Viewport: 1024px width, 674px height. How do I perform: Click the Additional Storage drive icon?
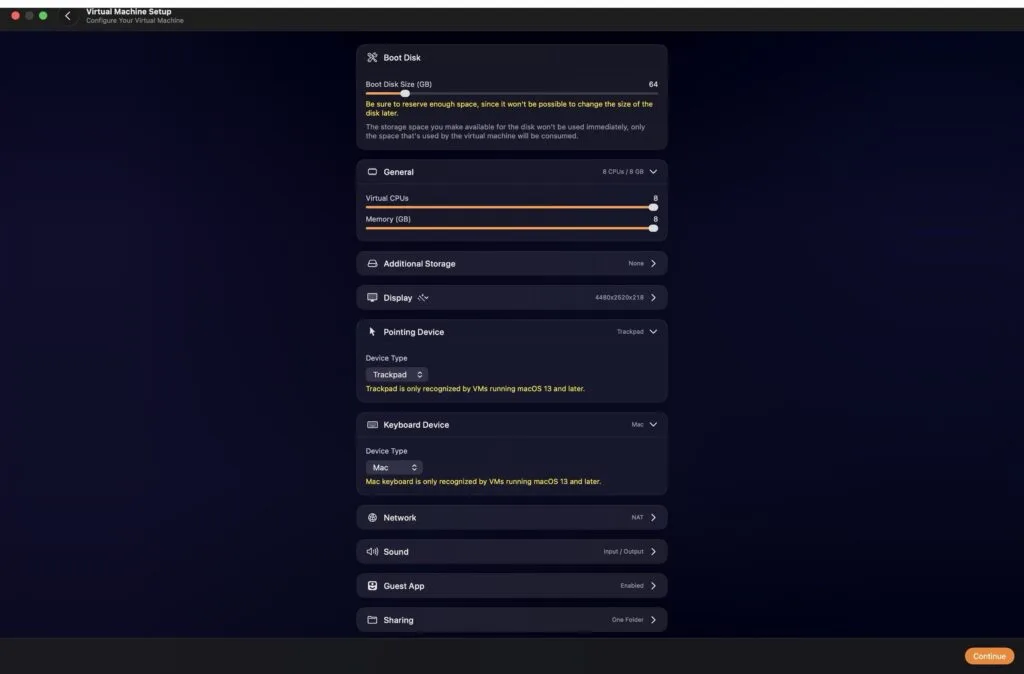coord(372,264)
